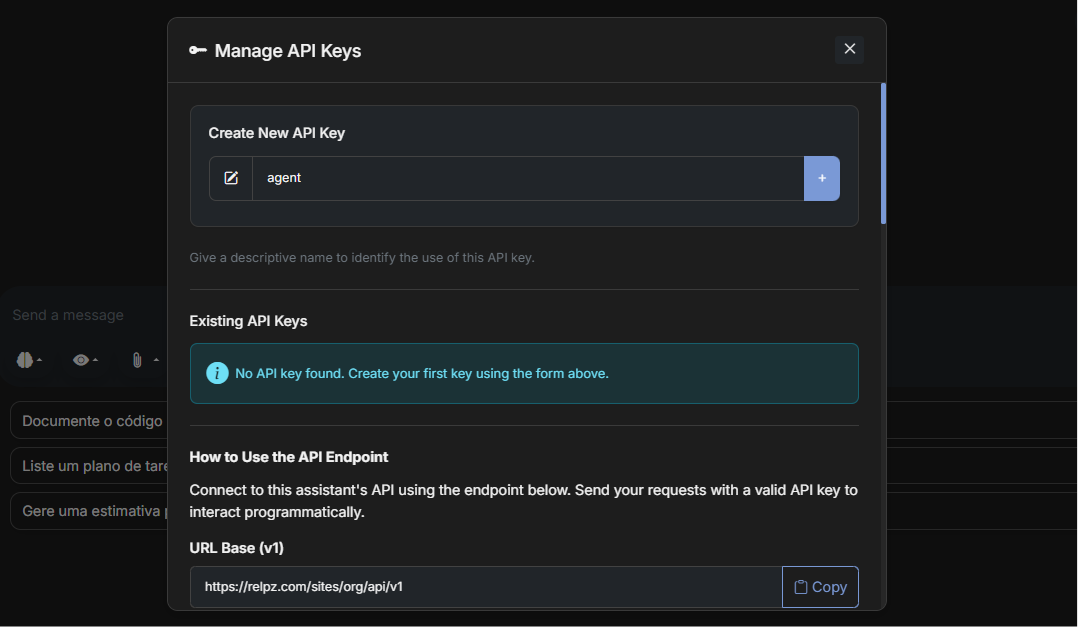Image resolution: width=1078 pixels, height=627 pixels.
Task: Choose the 'Gere uma estimativa' suggestion
Action: click(91, 512)
